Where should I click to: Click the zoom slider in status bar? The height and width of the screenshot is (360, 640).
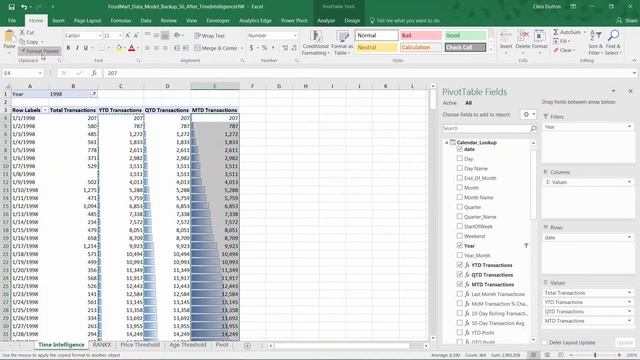pyautogui.click(x=595, y=355)
